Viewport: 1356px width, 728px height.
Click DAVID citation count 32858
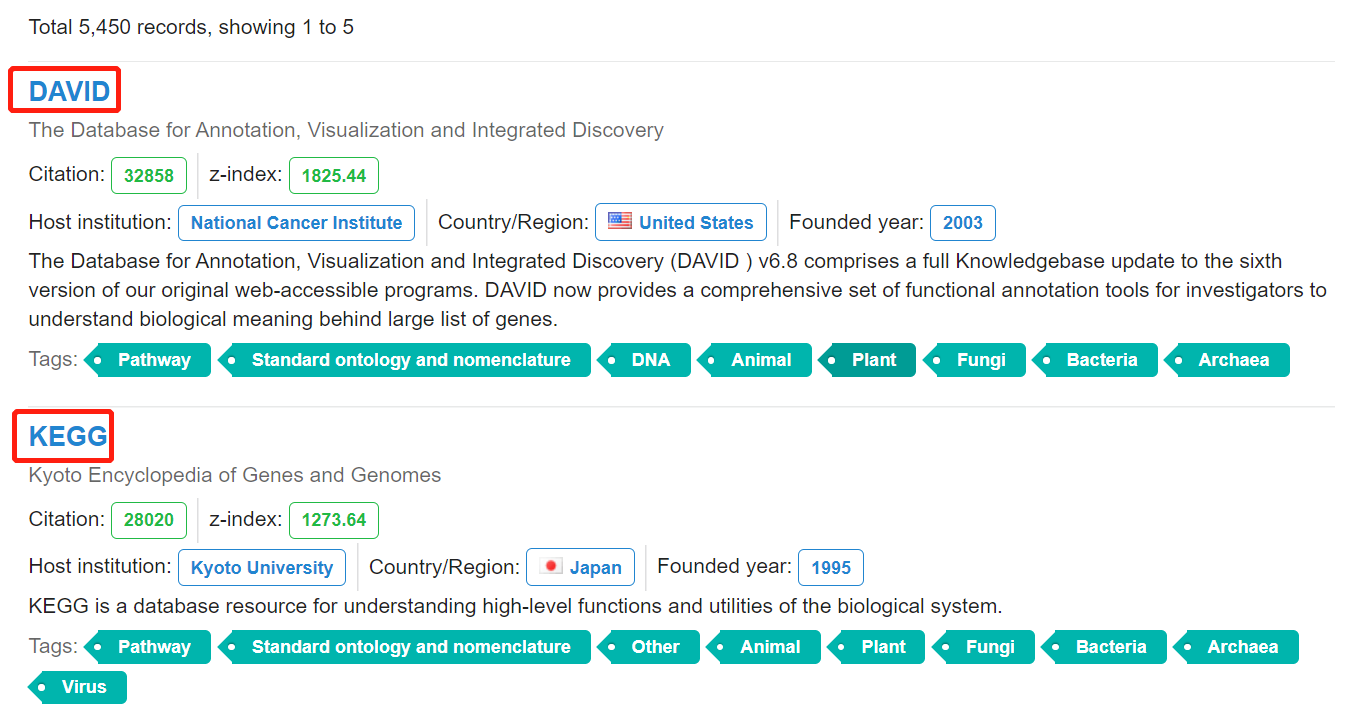click(x=149, y=175)
